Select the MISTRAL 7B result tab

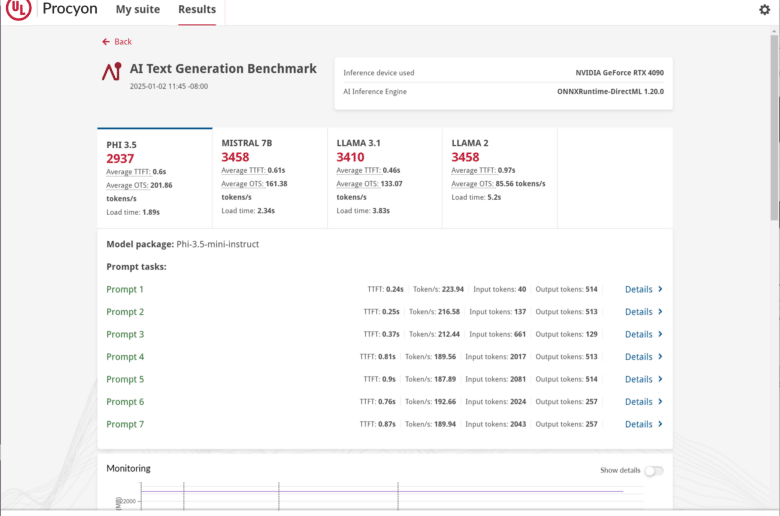tap(270, 178)
